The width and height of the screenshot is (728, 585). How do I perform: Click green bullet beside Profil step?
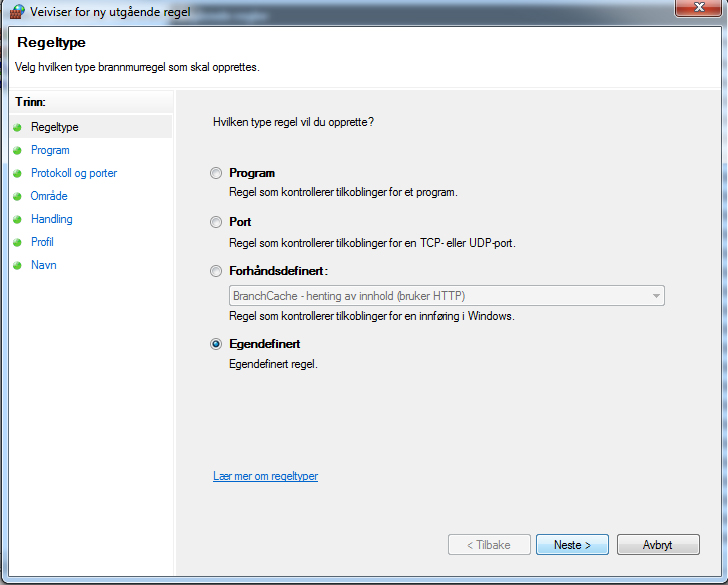(18, 242)
